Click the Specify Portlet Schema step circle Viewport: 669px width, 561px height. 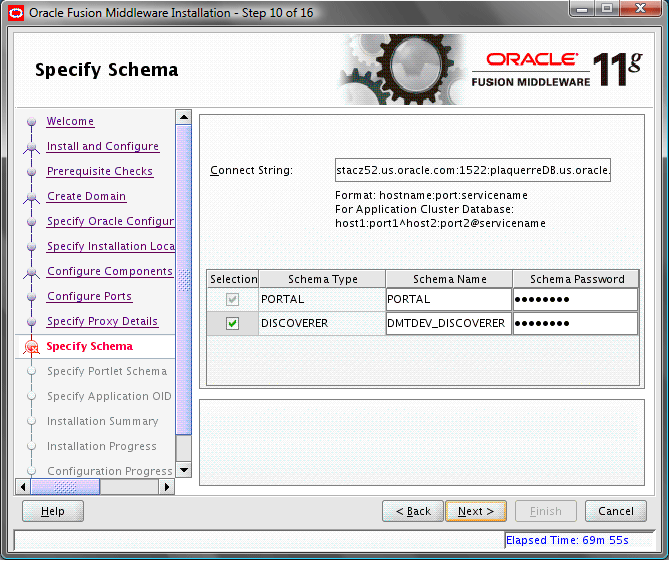31,372
